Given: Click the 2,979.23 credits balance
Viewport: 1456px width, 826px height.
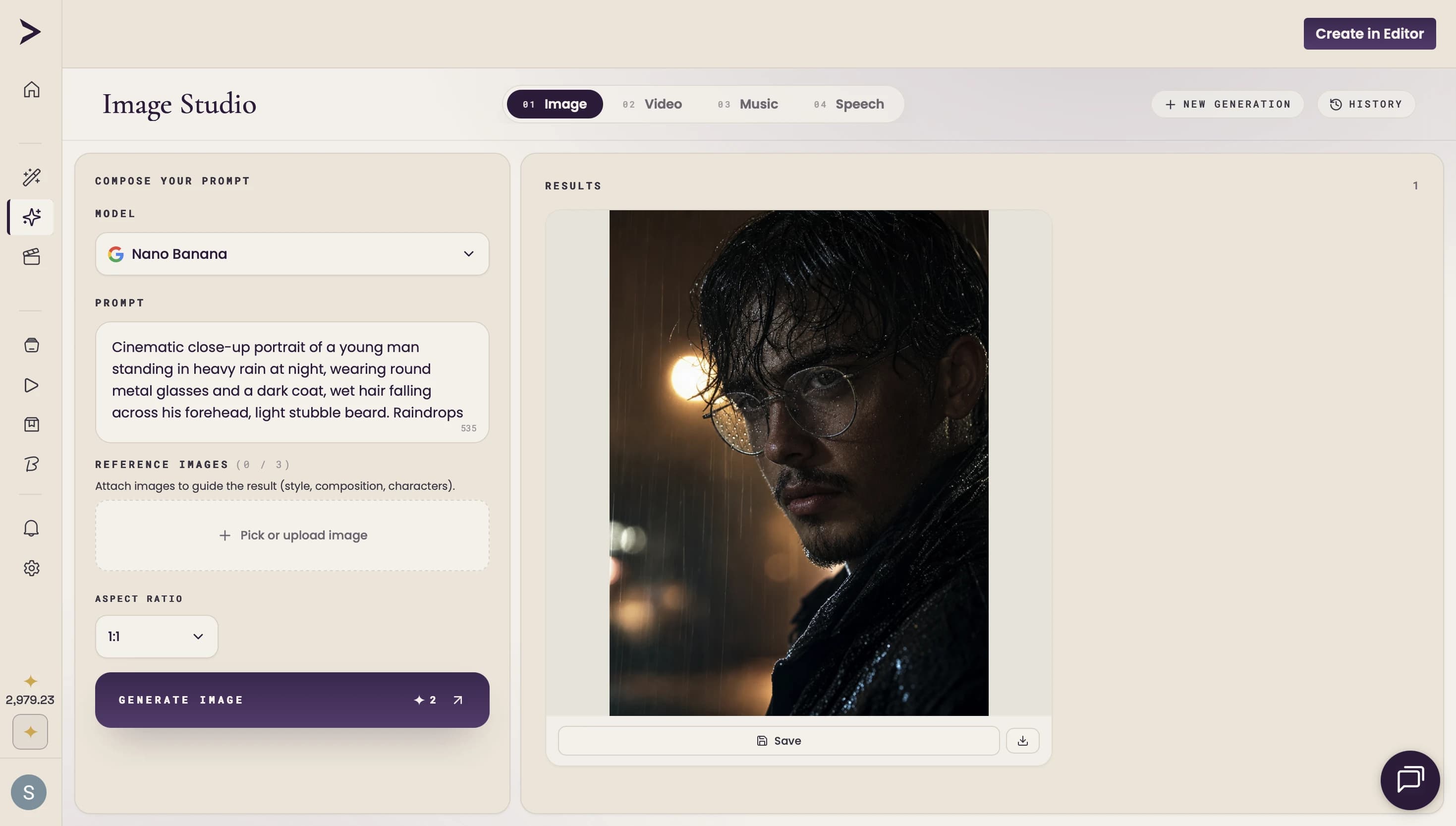Looking at the screenshot, I should pos(30,700).
